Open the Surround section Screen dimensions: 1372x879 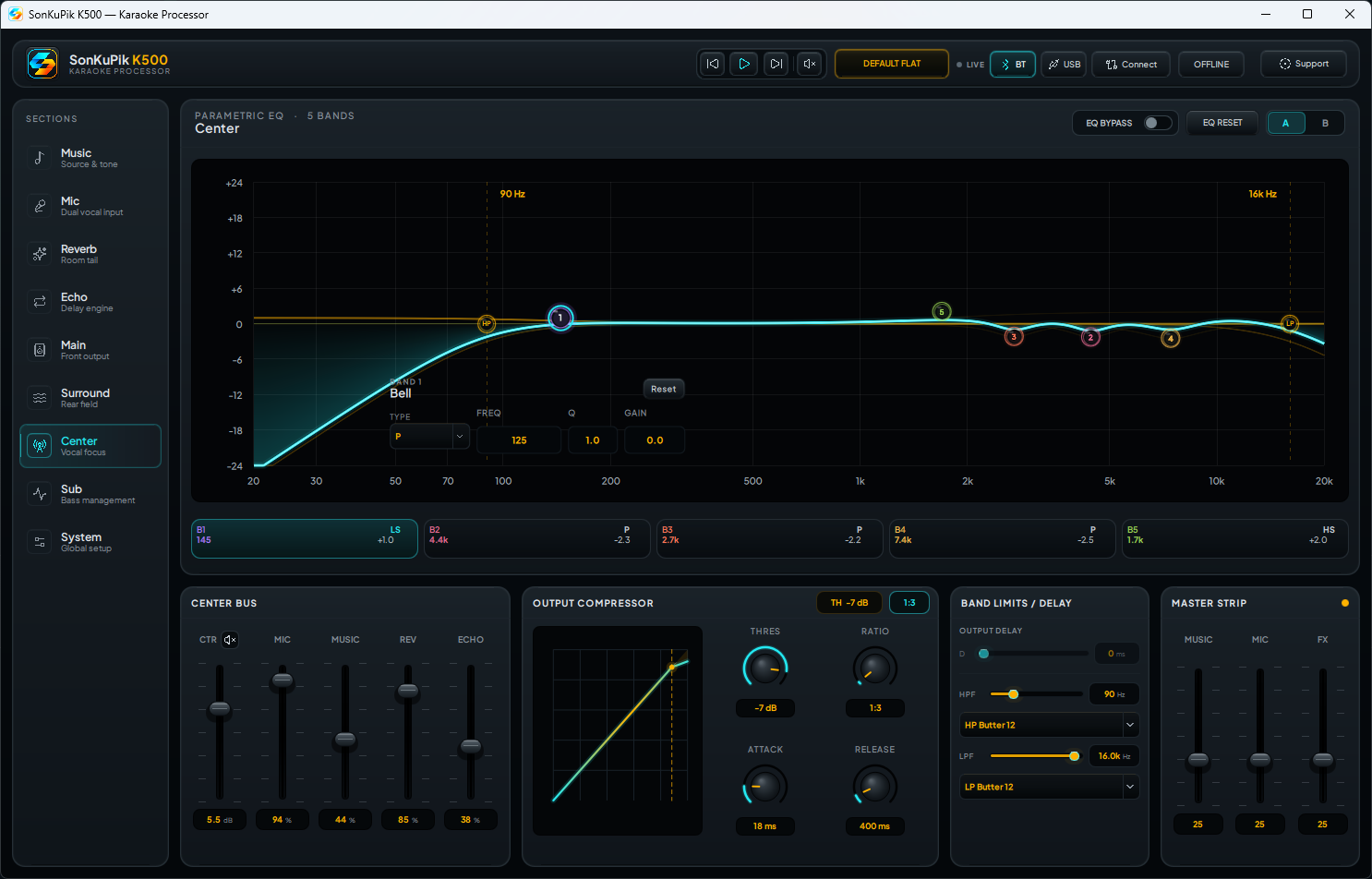(x=90, y=398)
